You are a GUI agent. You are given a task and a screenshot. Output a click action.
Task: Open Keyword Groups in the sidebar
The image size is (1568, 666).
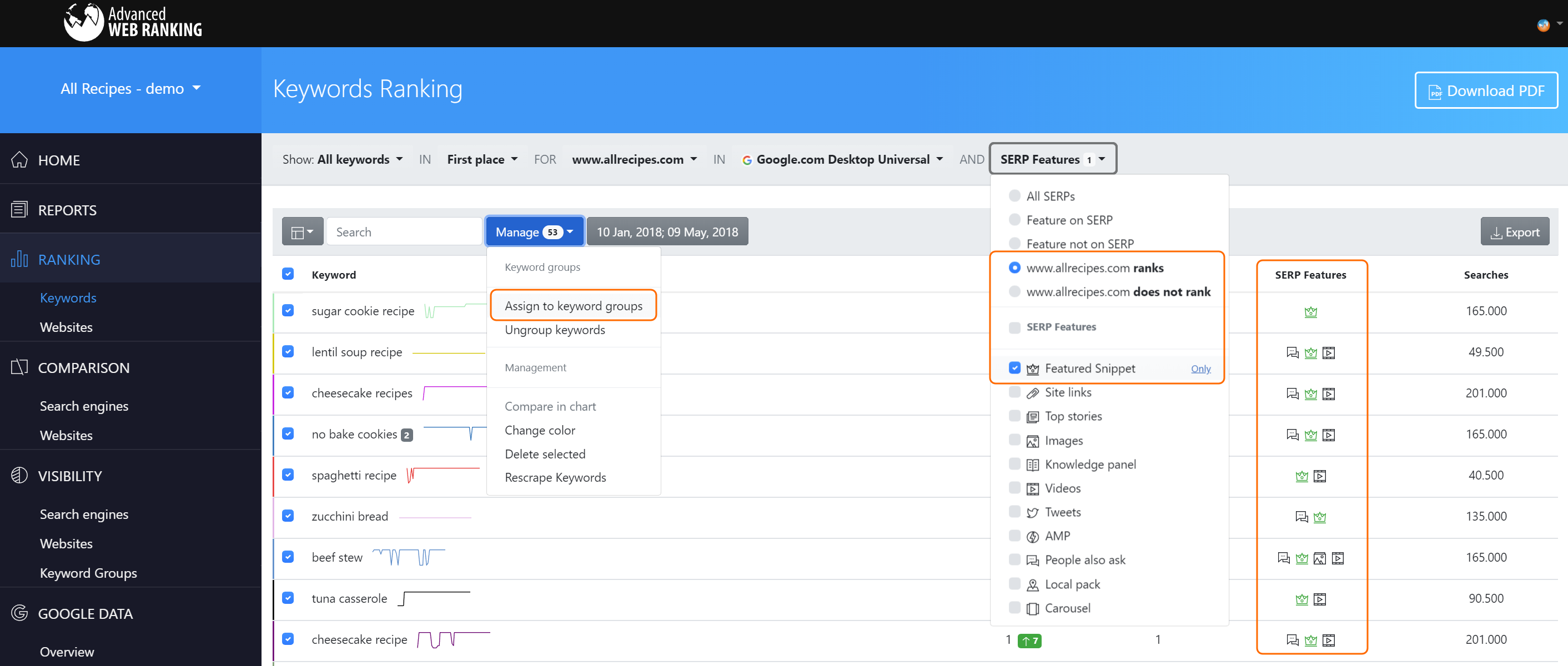tap(88, 572)
